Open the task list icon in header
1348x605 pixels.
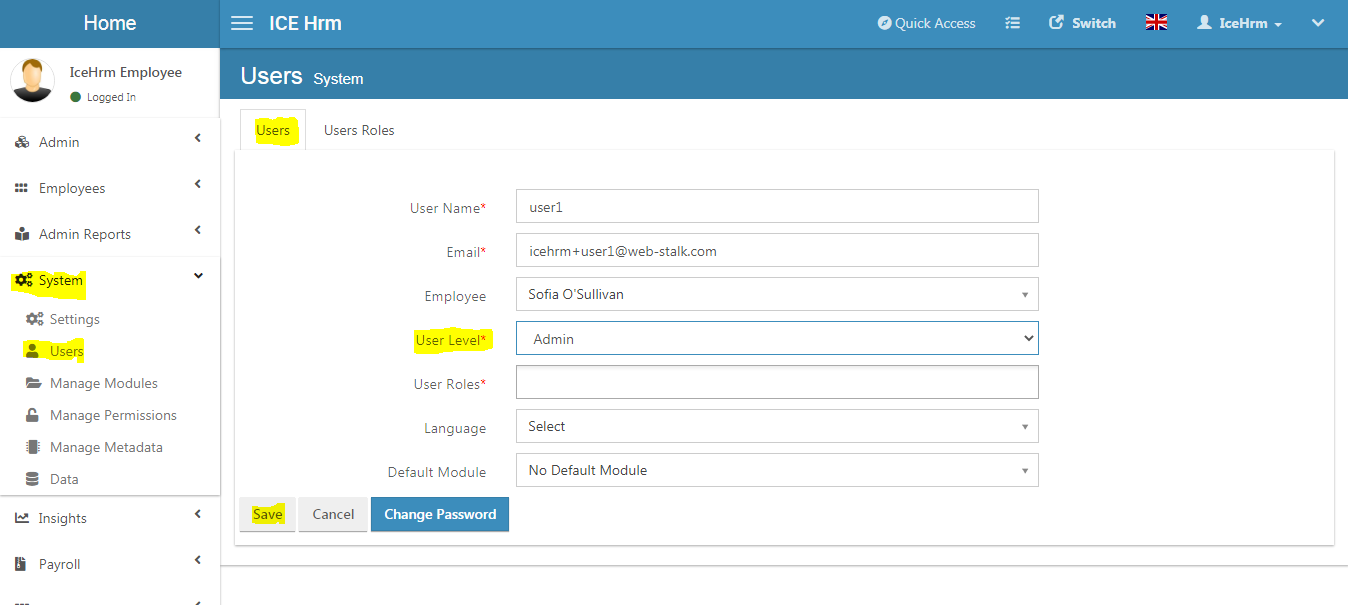click(x=1012, y=23)
